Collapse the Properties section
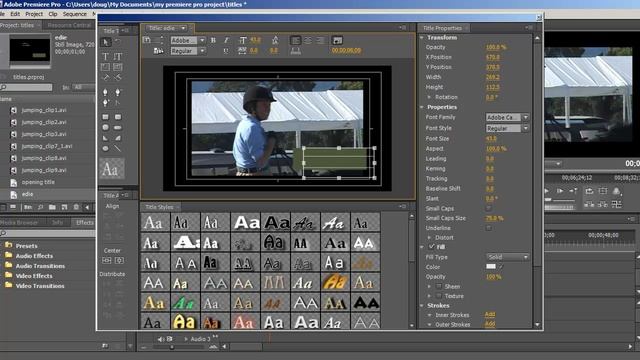The height and width of the screenshot is (360, 640). (422, 107)
